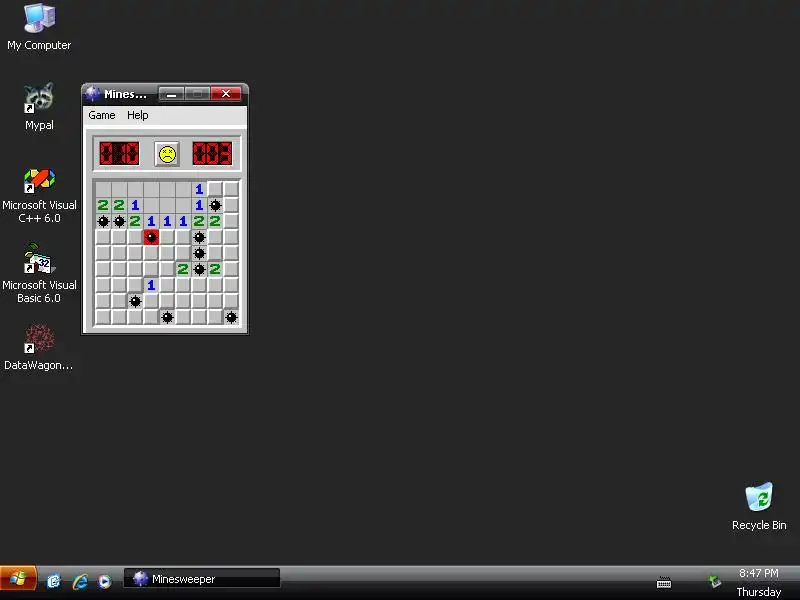Click the taskbar clock showing 8:47 PM

click(759, 573)
